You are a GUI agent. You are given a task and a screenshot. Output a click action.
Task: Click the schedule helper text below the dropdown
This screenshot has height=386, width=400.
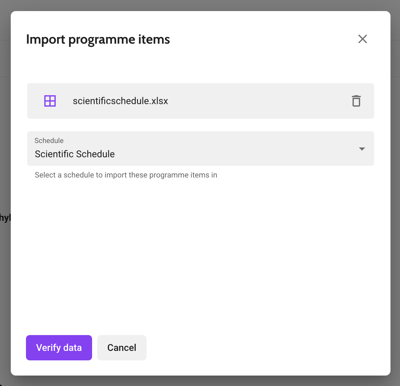coord(126,175)
